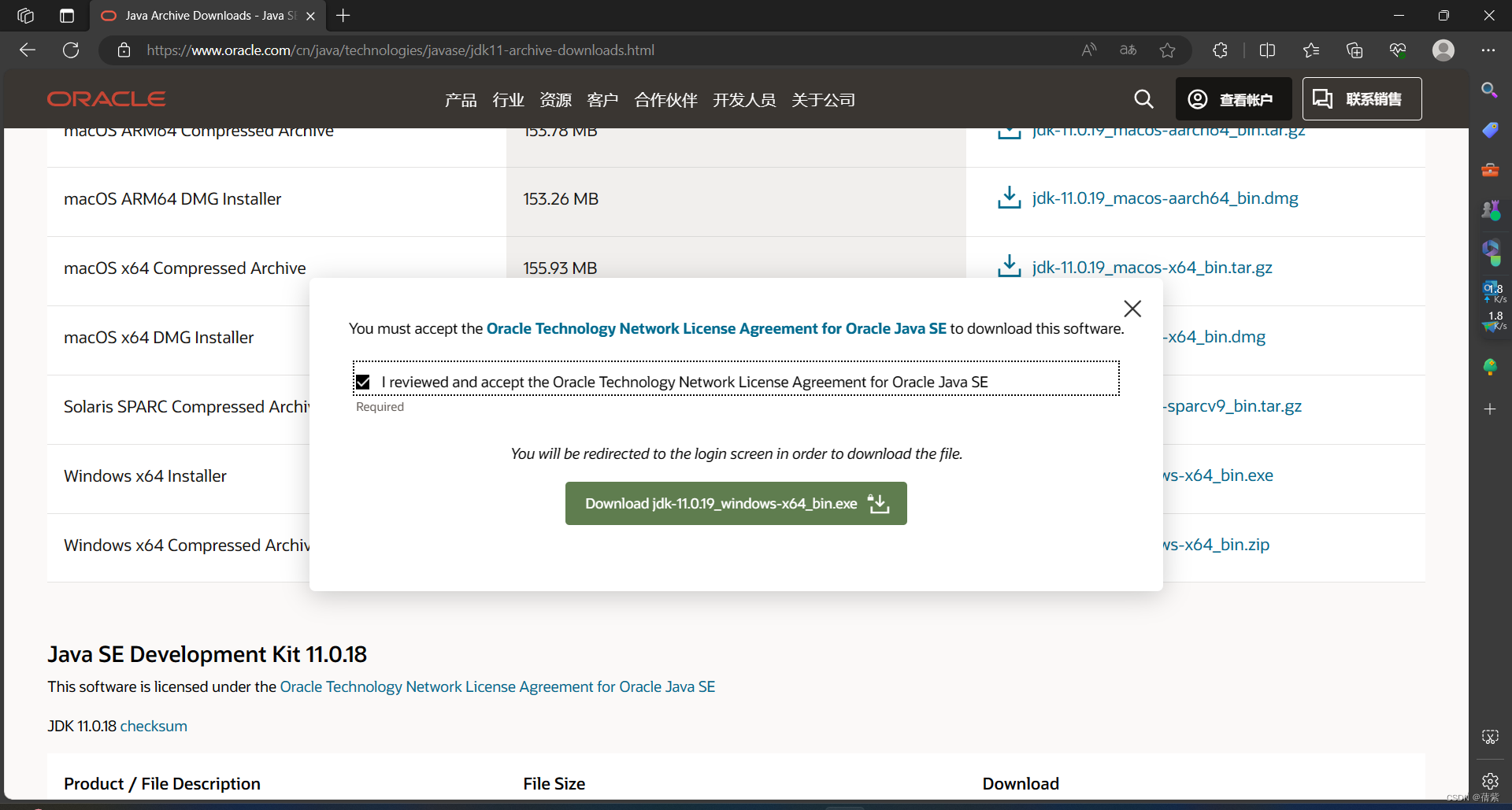Open 行业 menu
This screenshot has height=810, width=1512.
[508, 100]
